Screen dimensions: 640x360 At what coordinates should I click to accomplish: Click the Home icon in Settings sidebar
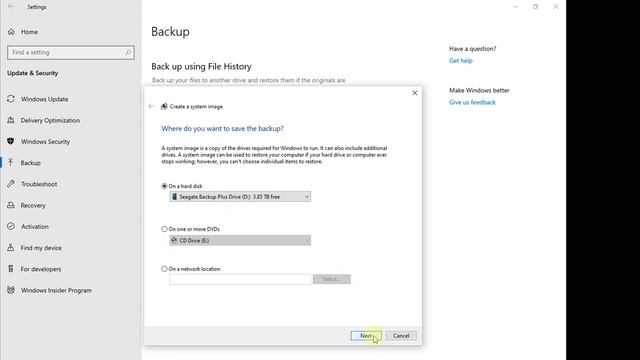11,31
